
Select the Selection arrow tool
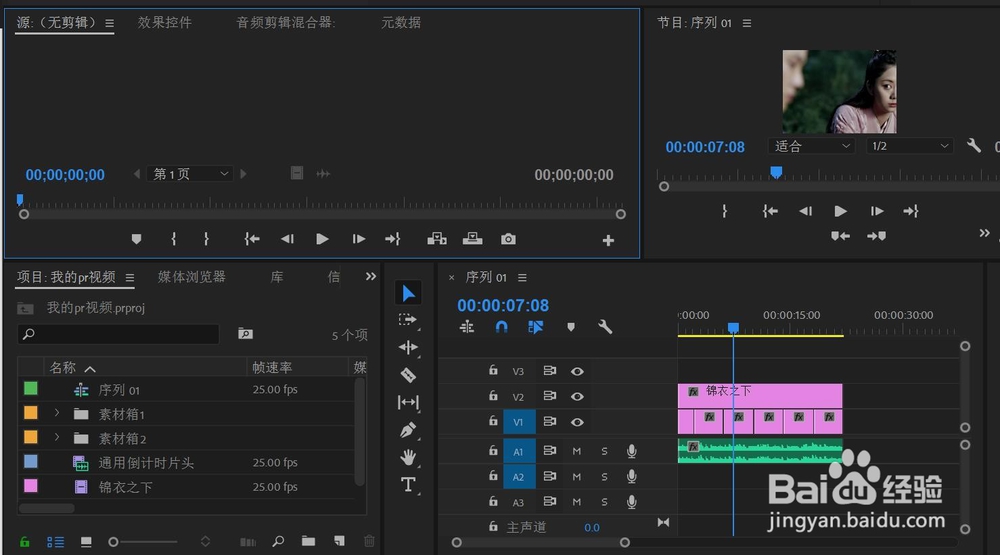tap(408, 293)
